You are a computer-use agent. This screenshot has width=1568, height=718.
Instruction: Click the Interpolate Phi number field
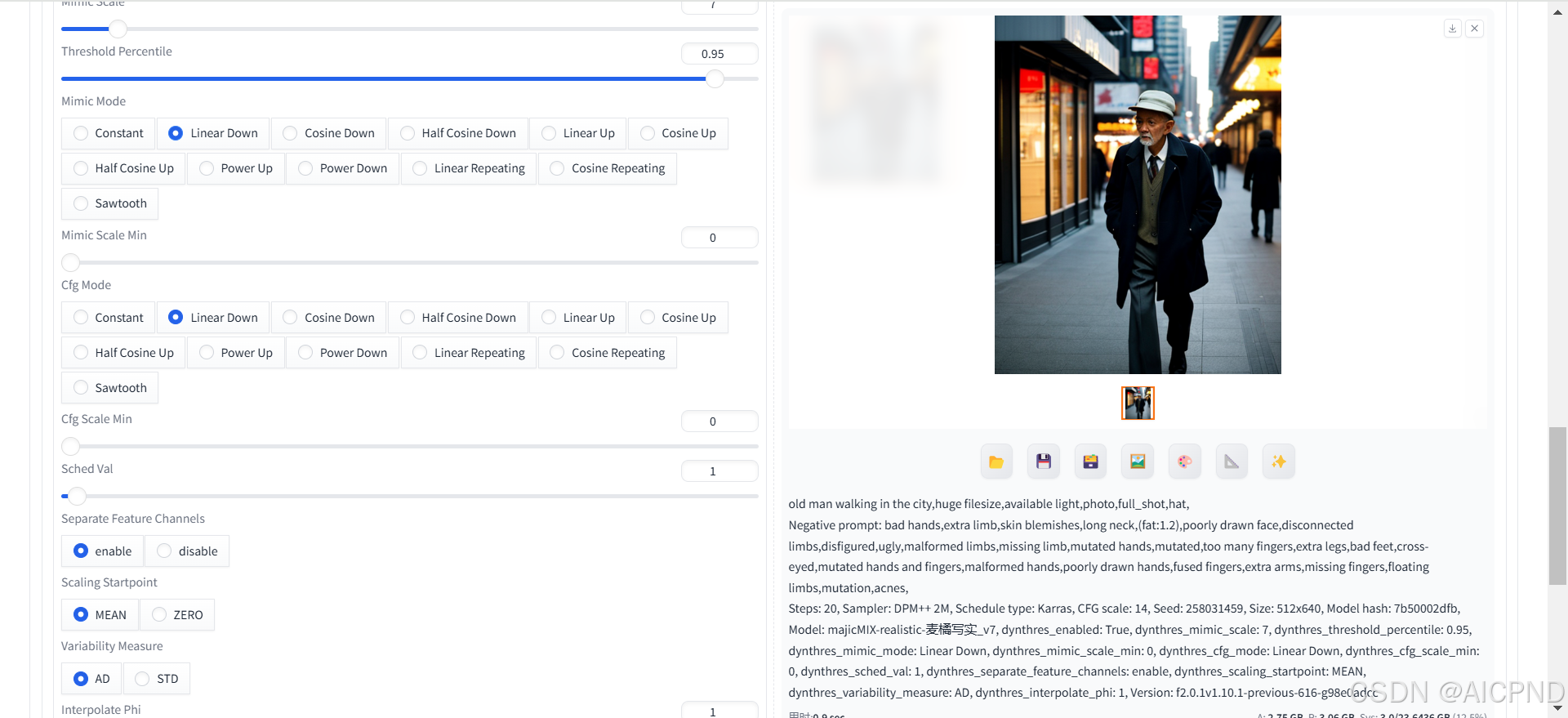coord(719,710)
